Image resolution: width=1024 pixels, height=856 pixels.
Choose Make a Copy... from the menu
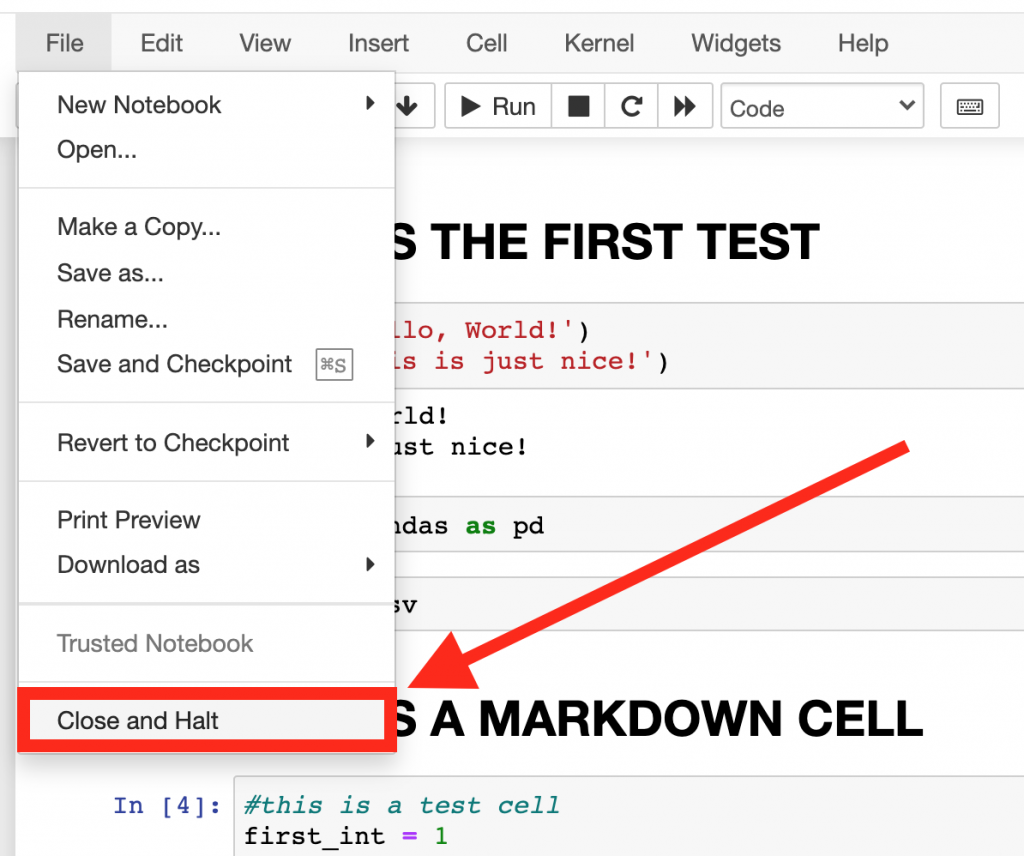coord(138,227)
